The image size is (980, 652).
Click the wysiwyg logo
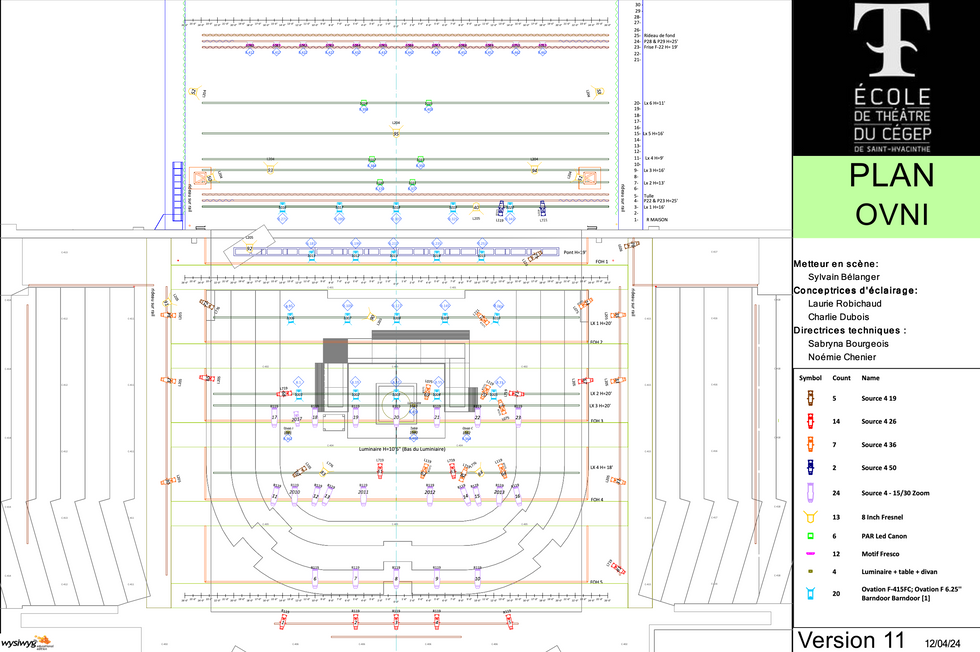tap(27, 642)
